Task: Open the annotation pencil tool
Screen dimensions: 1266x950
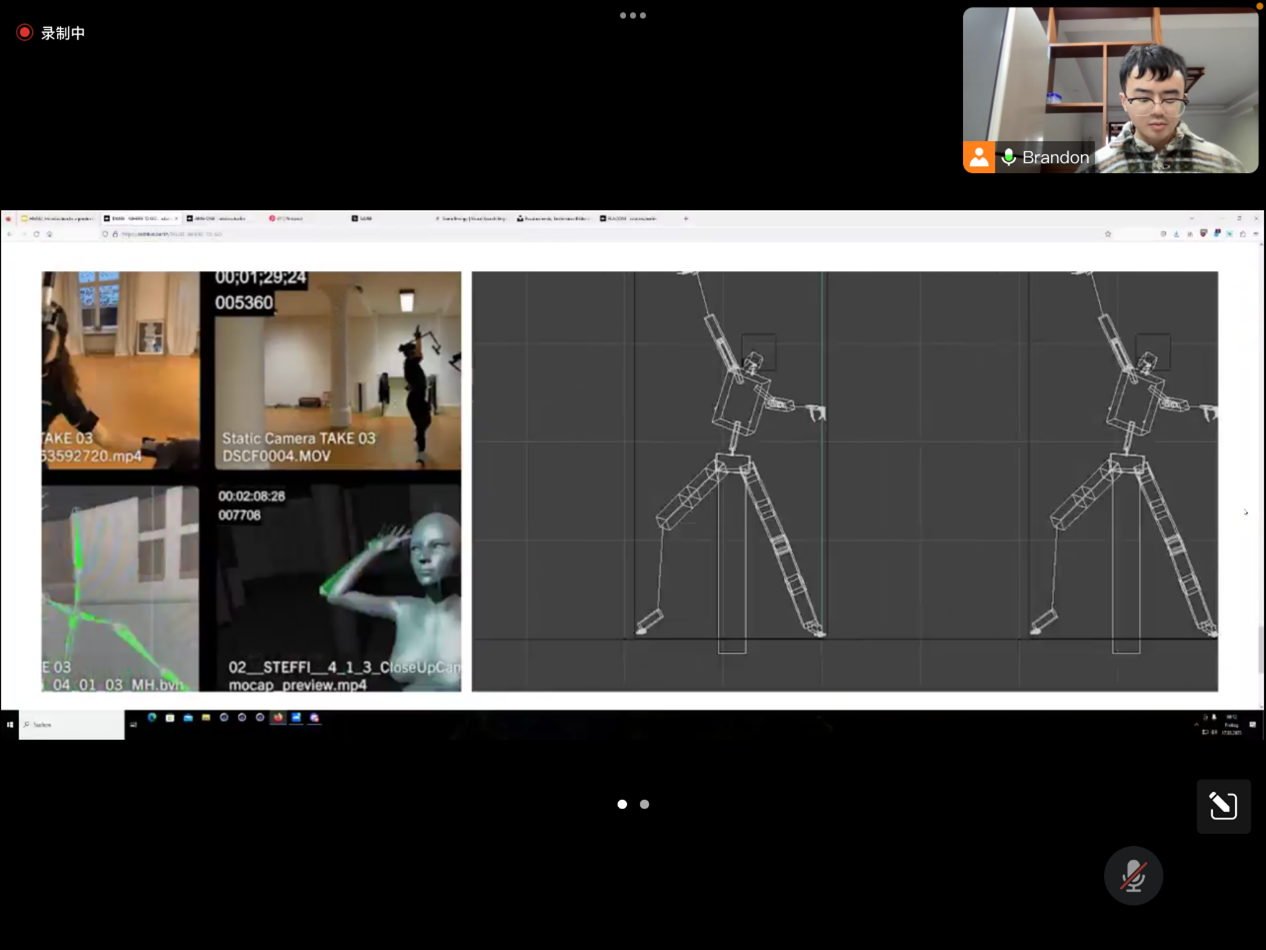Action: click(1223, 806)
